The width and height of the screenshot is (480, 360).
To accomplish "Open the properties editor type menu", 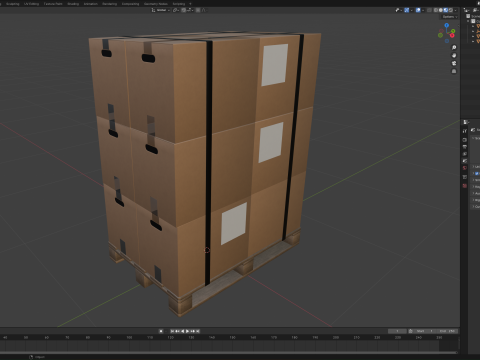I will coord(466,122).
